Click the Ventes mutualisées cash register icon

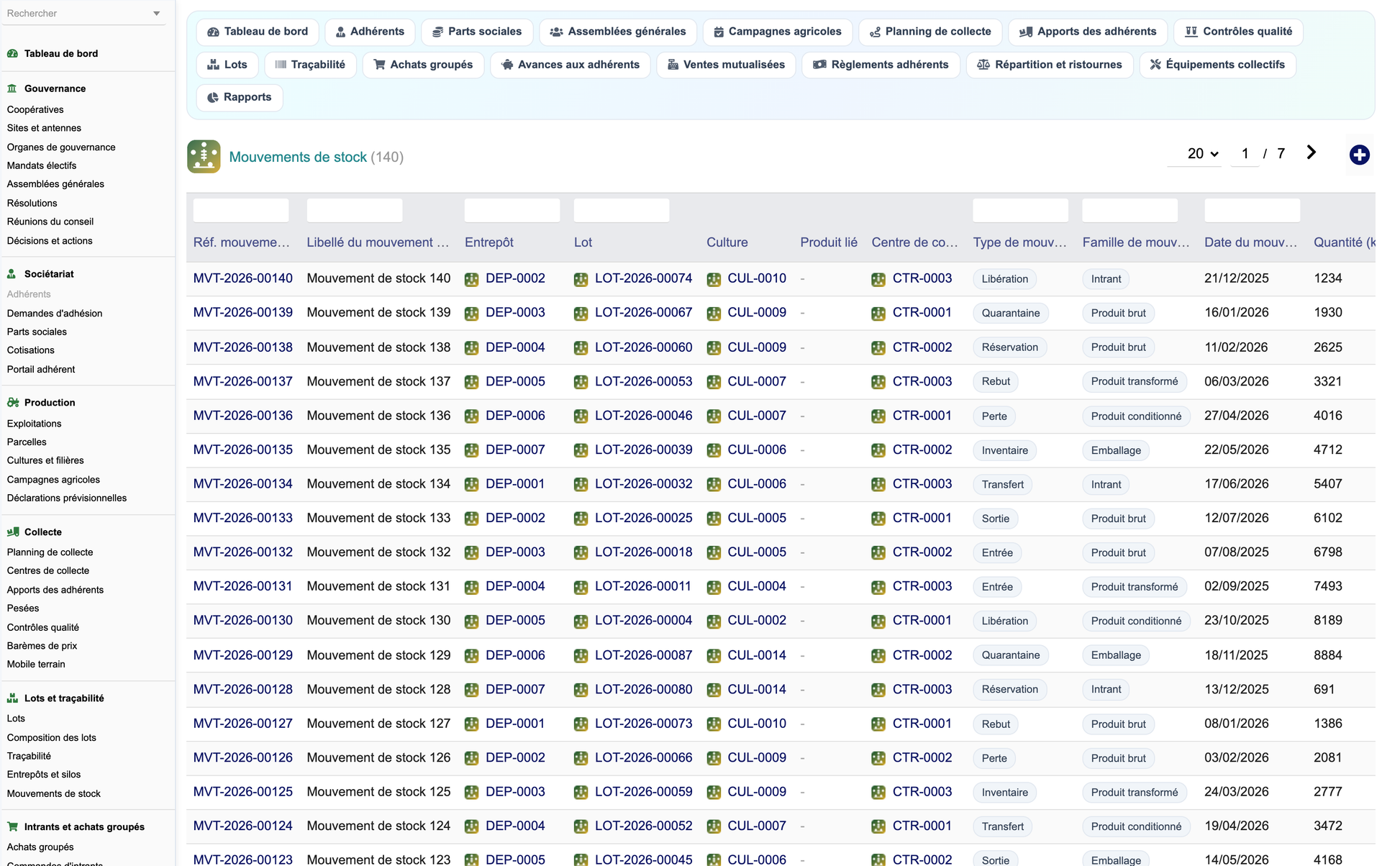tap(673, 65)
